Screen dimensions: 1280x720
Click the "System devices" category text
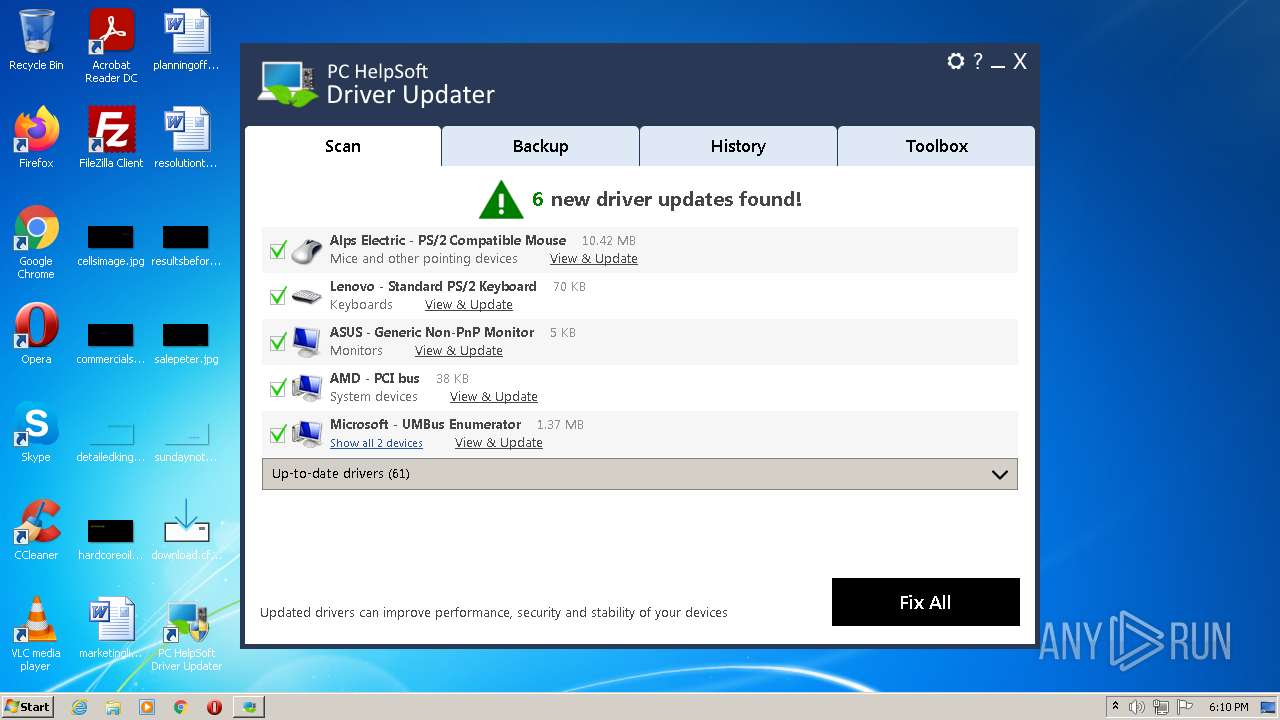click(374, 397)
